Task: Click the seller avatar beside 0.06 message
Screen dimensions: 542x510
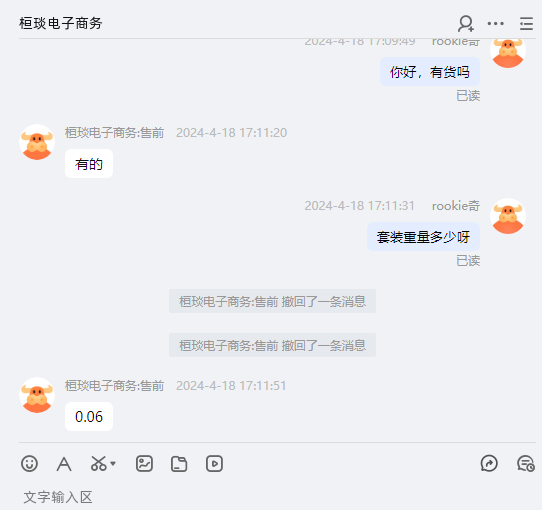Action: coord(37,395)
